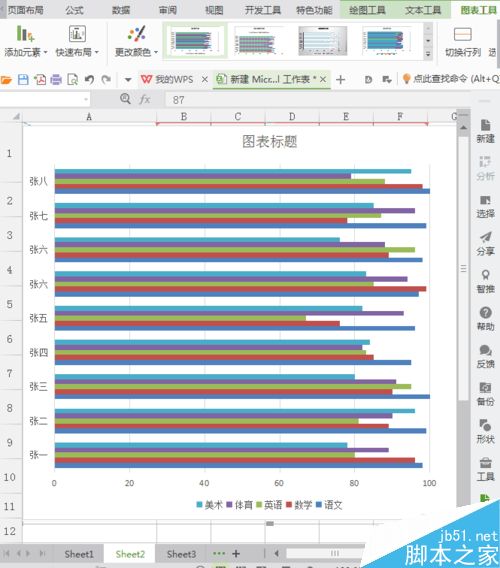Add a new sheet with plus button
500x568 pixels.
tap(236, 554)
